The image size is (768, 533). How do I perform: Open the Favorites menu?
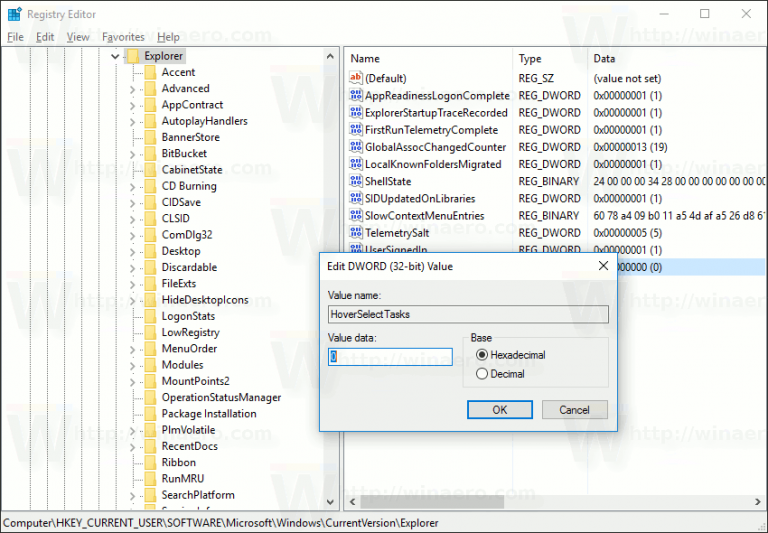tap(123, 37)
